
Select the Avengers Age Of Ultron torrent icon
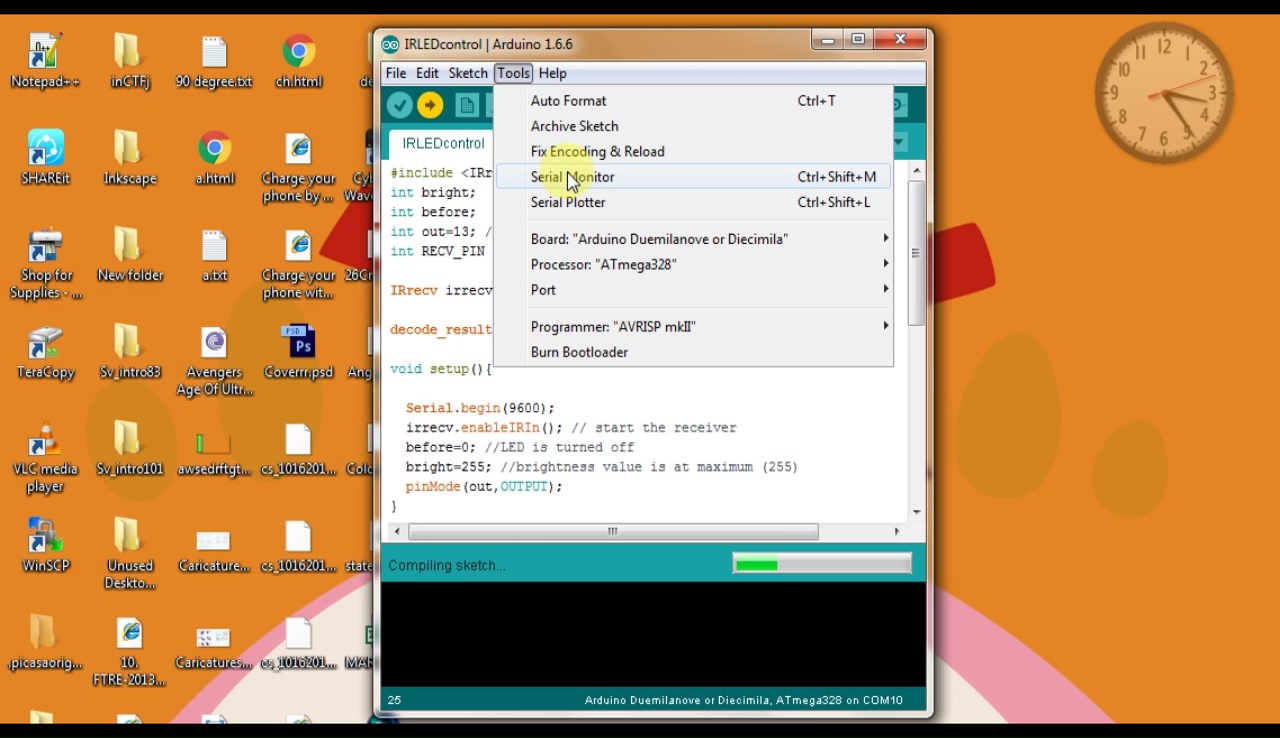[214, 361]
